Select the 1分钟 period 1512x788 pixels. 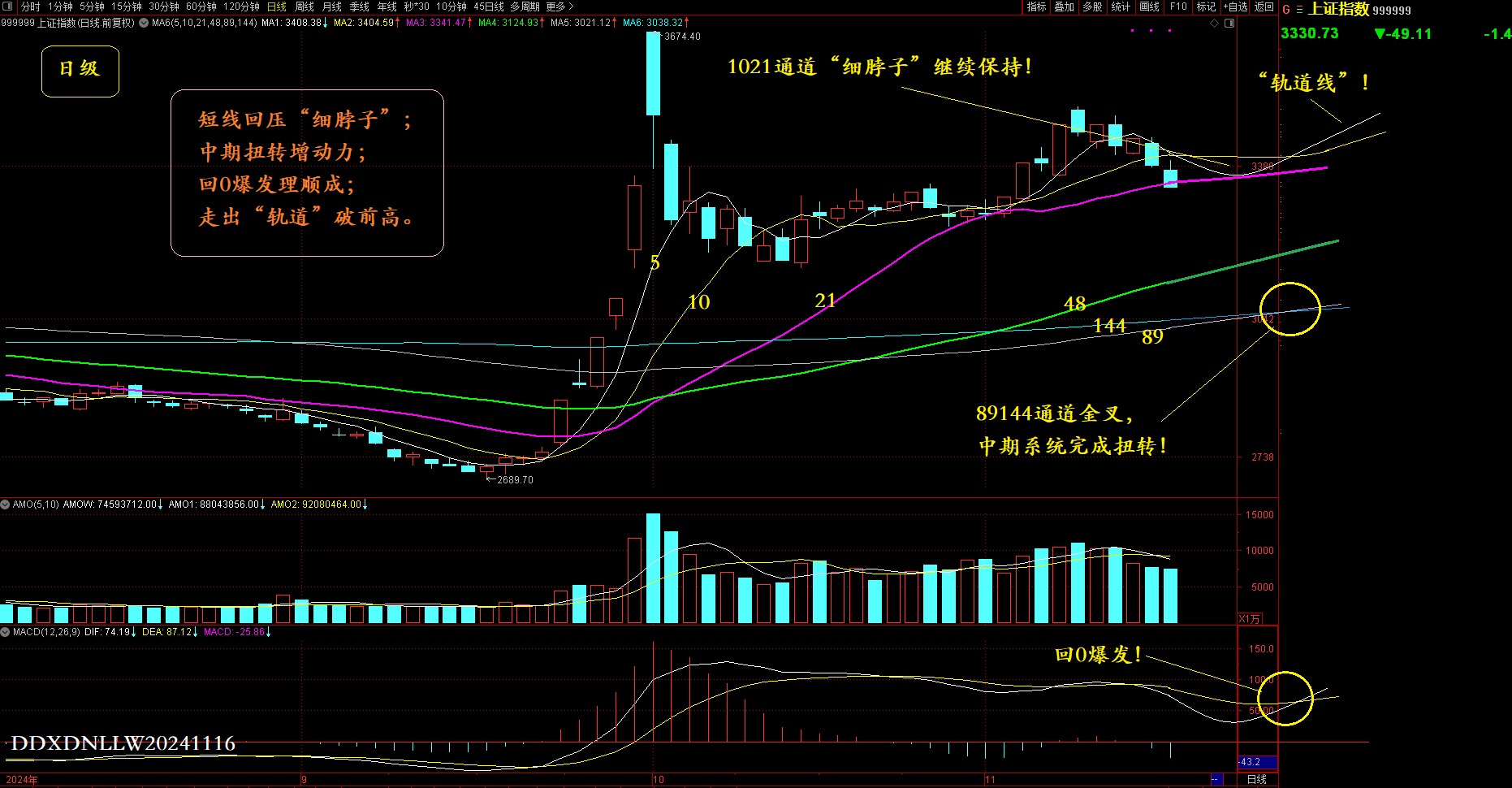click(60, 6)
